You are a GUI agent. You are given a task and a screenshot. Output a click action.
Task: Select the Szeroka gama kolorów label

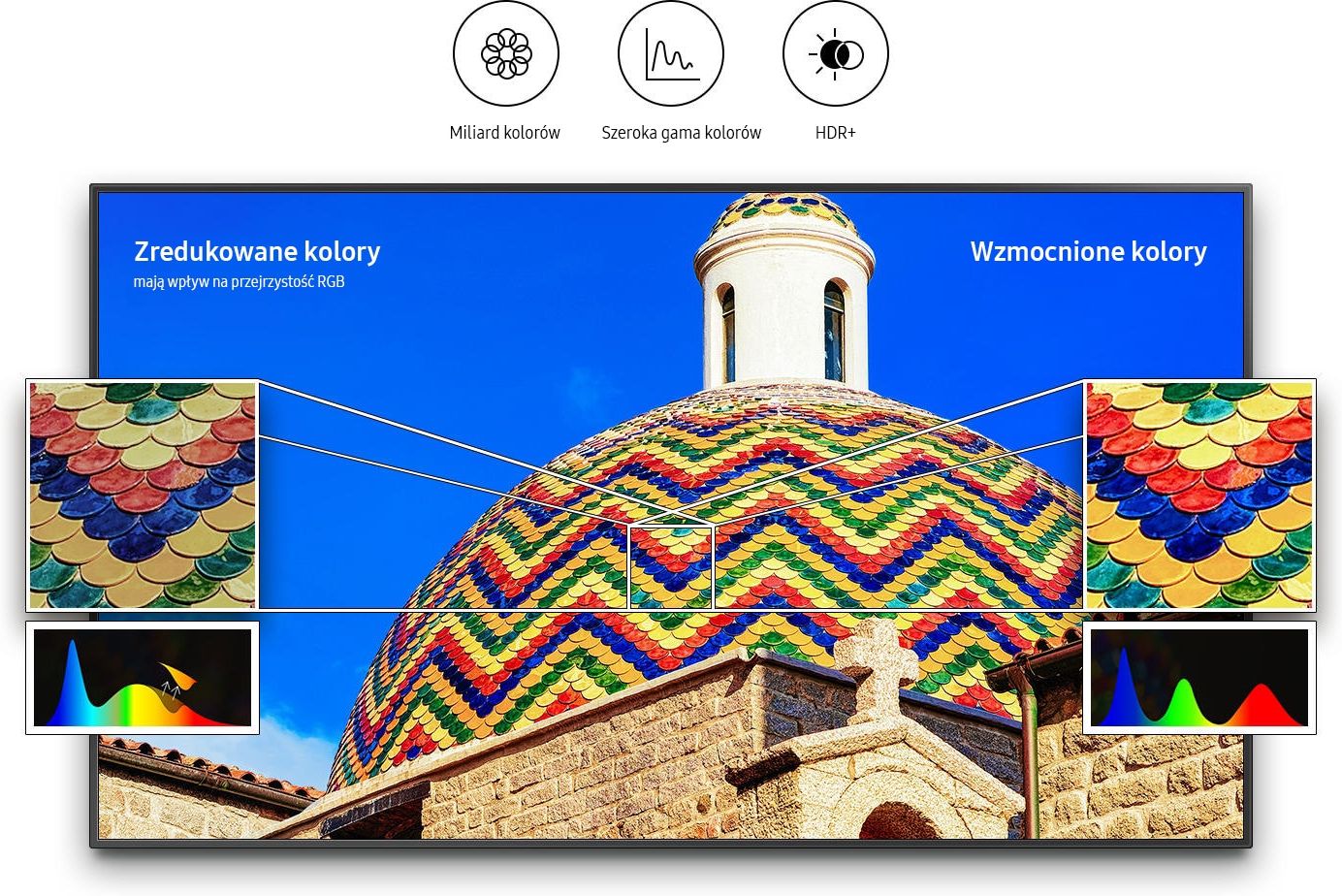point(682,133)
